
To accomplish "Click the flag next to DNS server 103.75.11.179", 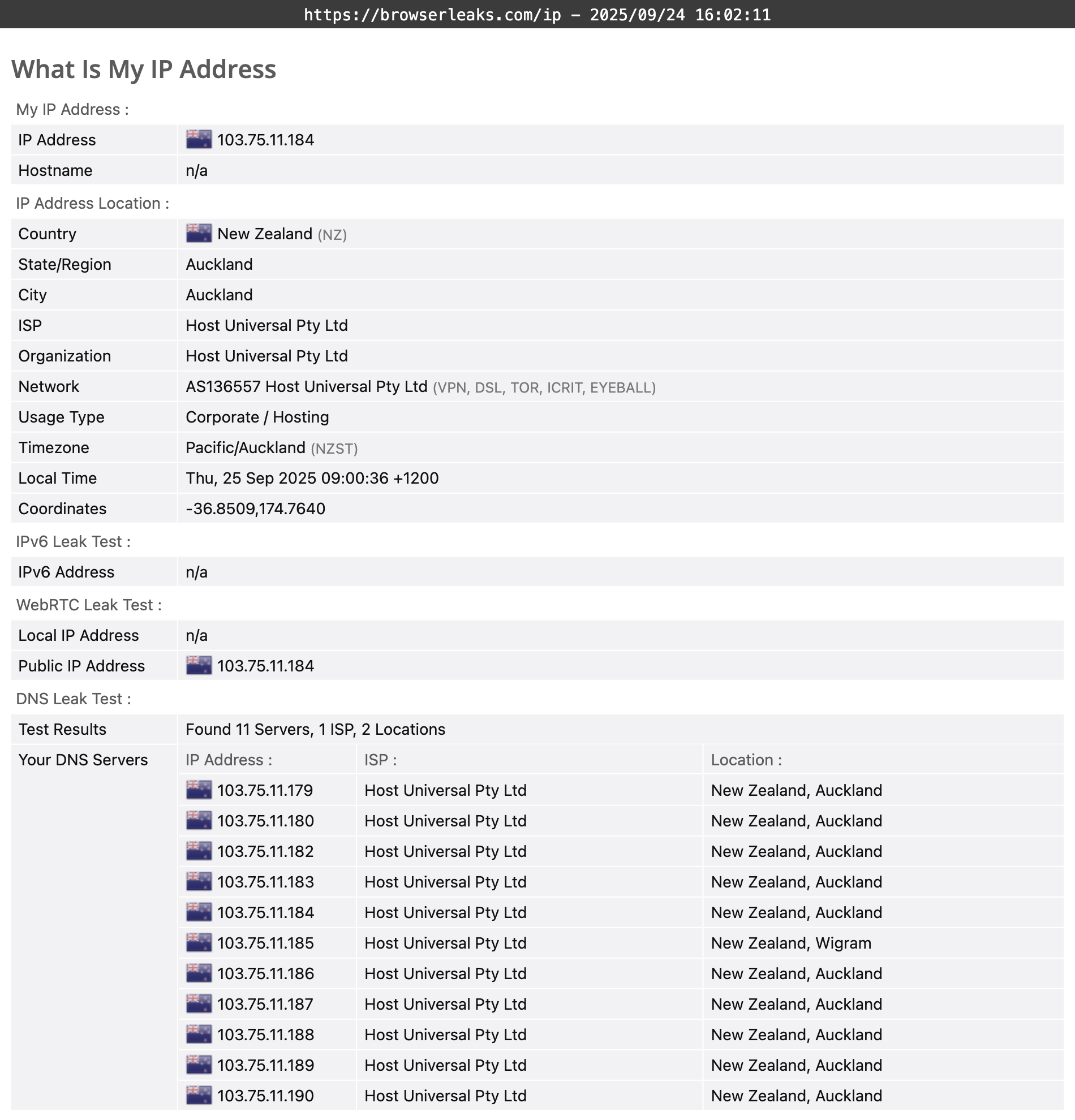I will click(x=199, y=790).
